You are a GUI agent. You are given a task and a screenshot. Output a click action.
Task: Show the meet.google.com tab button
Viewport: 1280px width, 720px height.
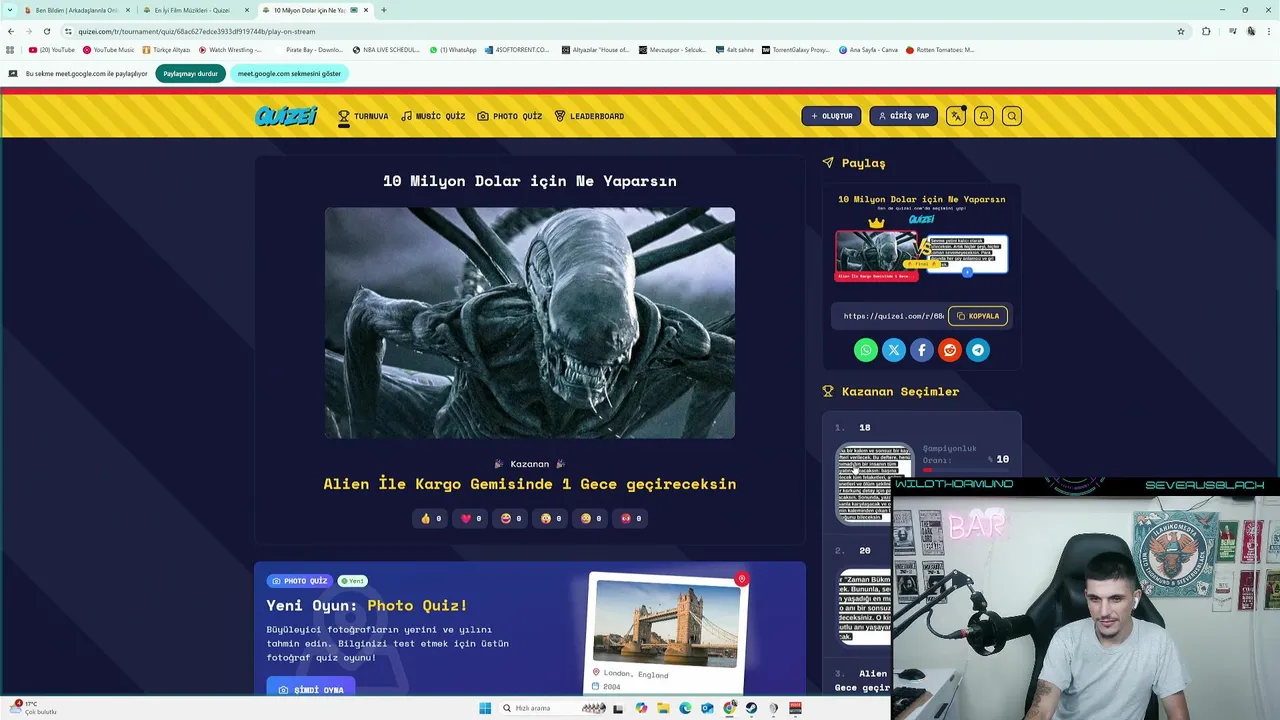[x=289, y=74]
